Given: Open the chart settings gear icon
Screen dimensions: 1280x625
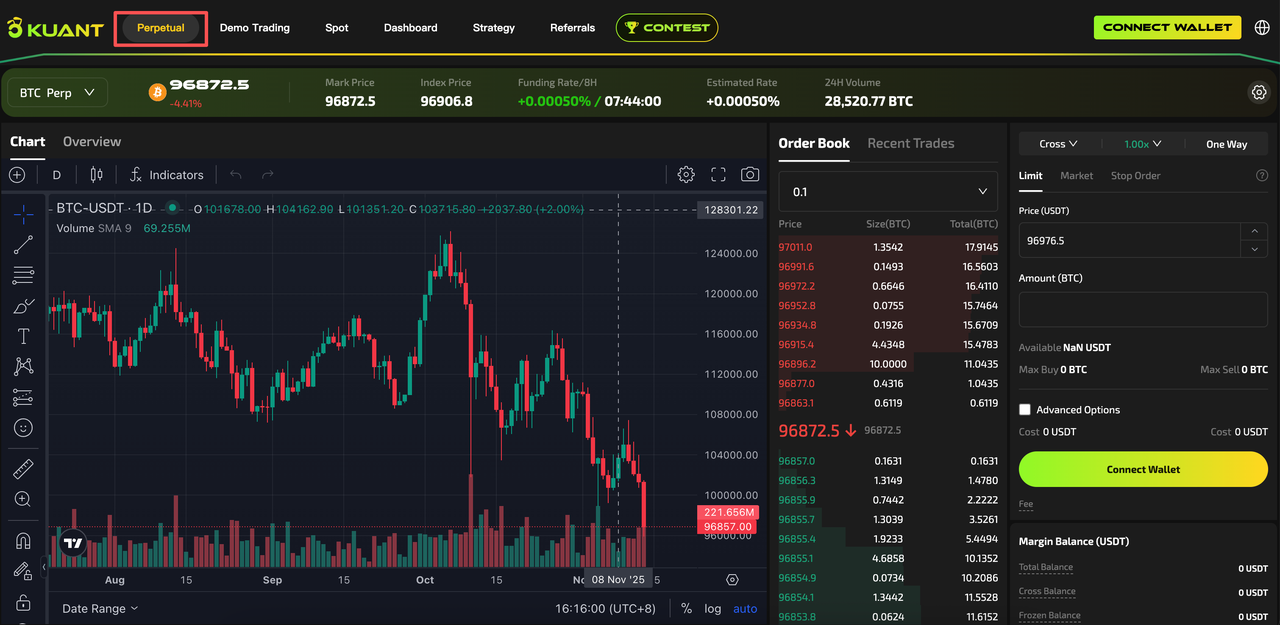Looking at the screenshot, I should click(x=686, y=175).
